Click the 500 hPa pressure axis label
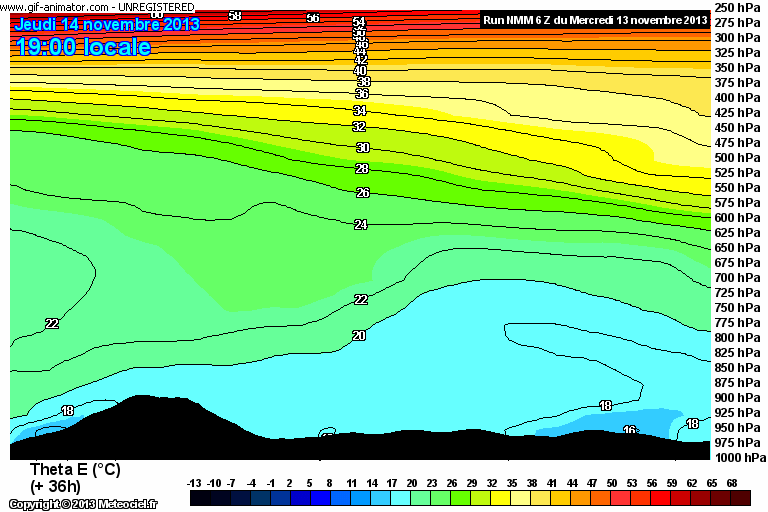The height and width of the screenshot is (512, 768). [737, 158]
